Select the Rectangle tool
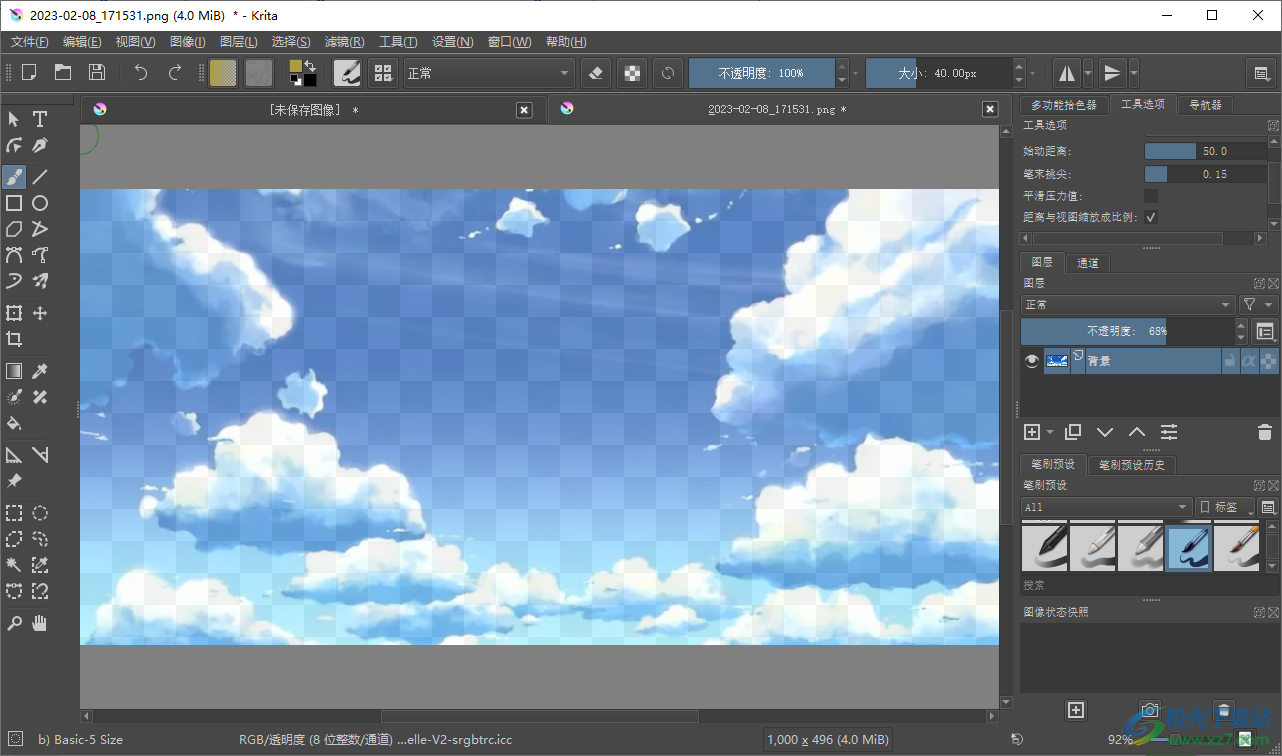Screen dimensions: 1282x756 click(x=14, y=203)
